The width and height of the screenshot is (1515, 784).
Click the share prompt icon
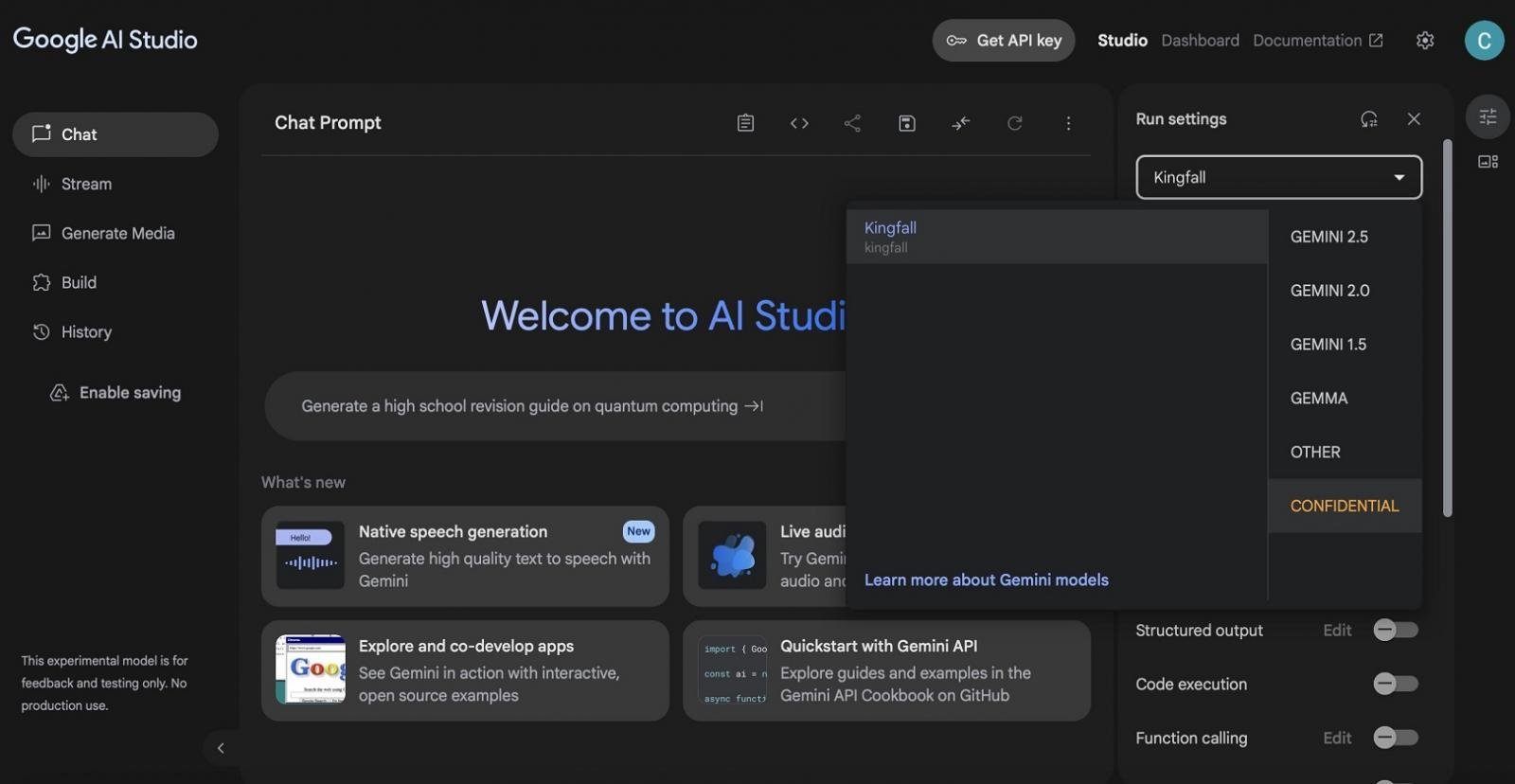click(852, 123)
